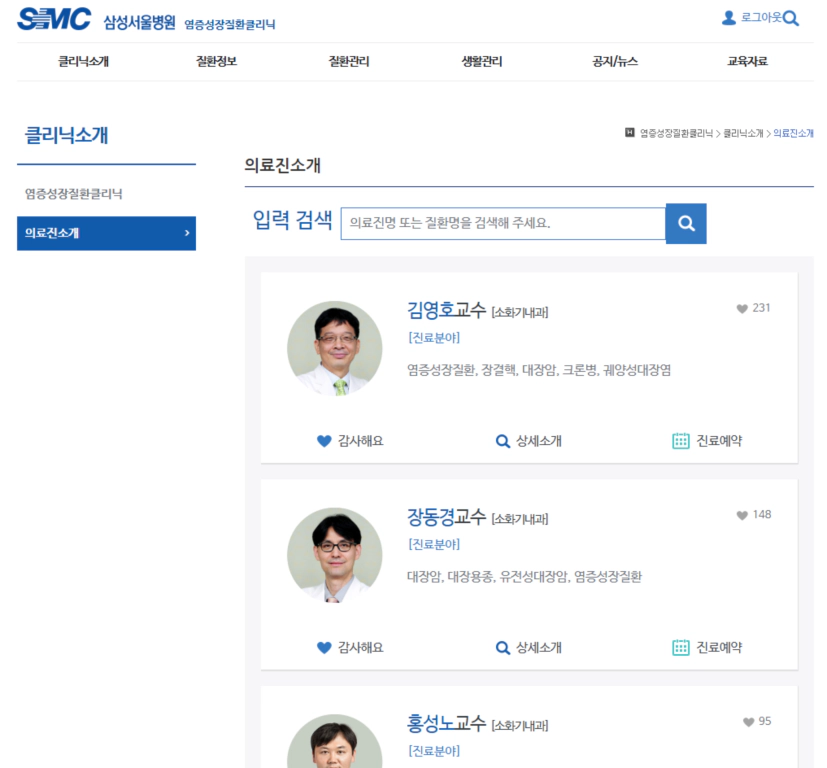Click [진료분야] label under 김영호교수
Image resolution: width=827 pixels, height=768 pixels.
point(434,338)
